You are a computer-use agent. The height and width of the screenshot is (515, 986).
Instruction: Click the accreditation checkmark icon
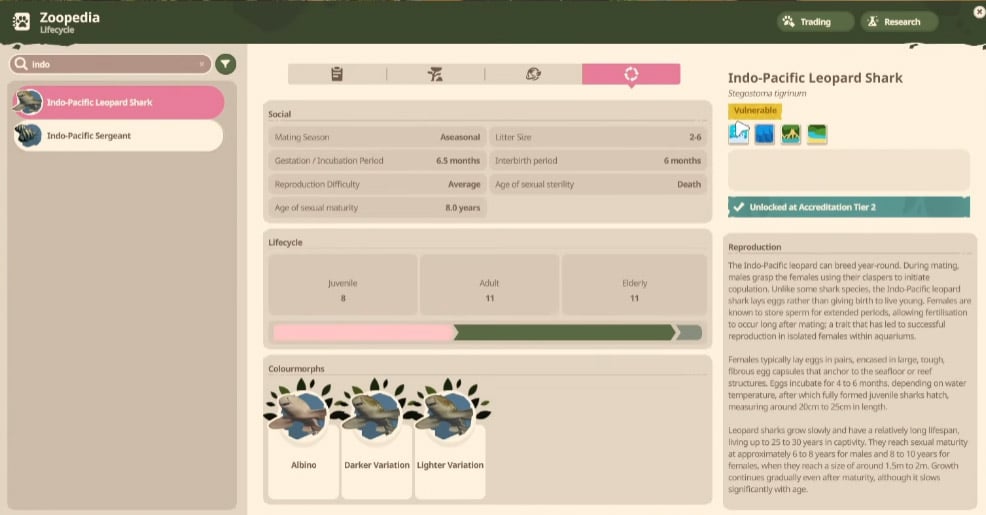(739, 207)
